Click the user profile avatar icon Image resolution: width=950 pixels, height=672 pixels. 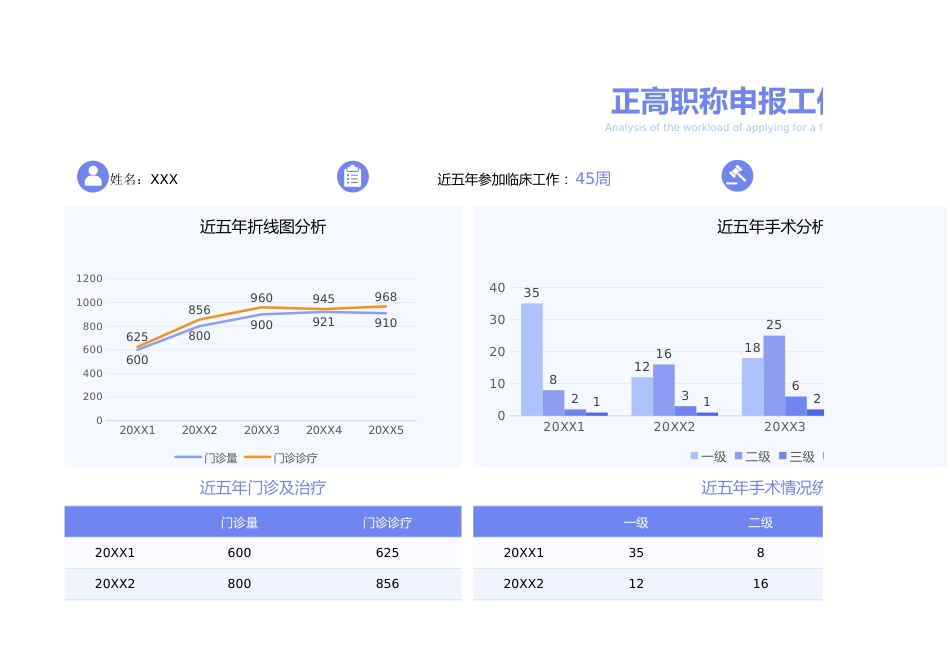click(x=93, y=176)
